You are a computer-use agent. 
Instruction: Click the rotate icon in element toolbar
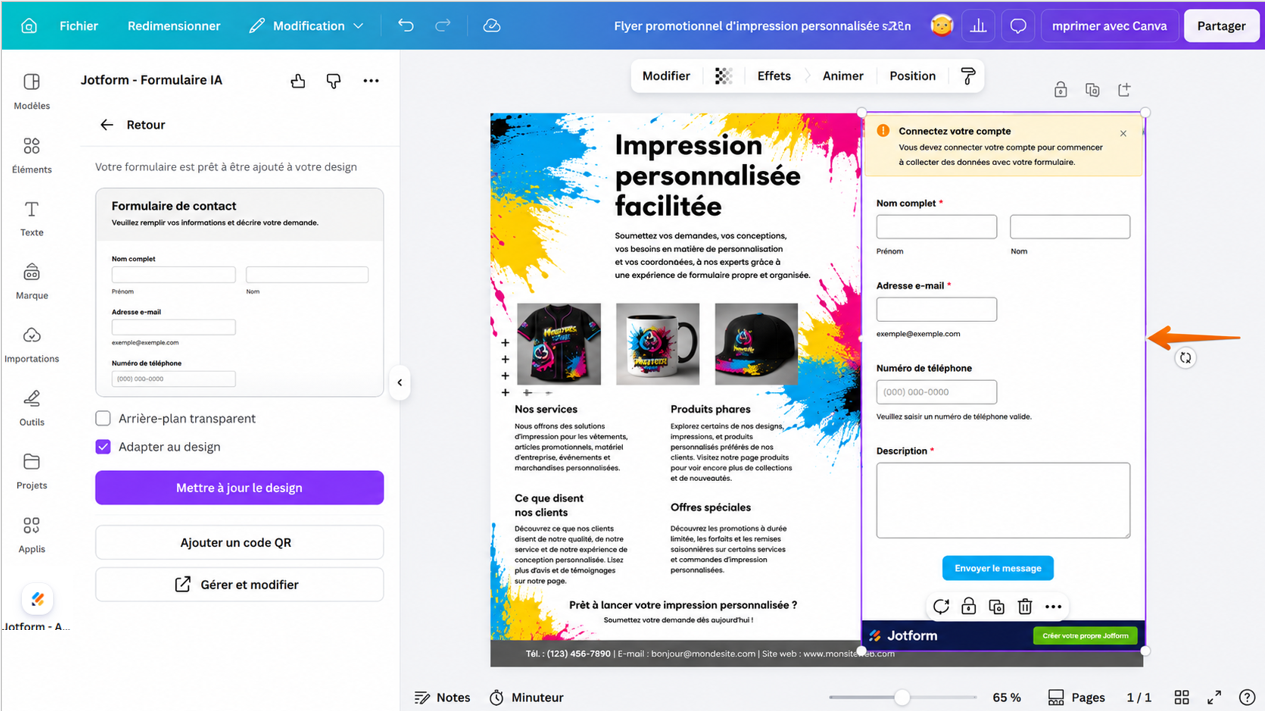click(941, 607)
